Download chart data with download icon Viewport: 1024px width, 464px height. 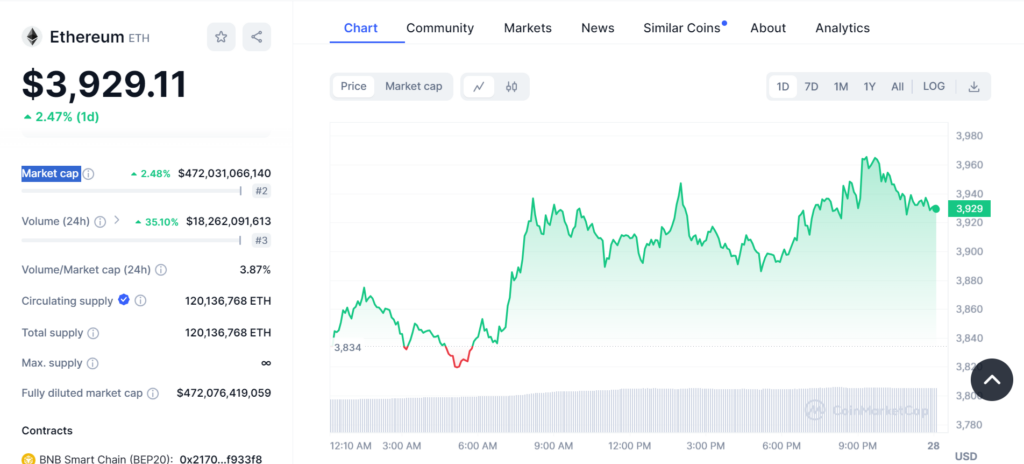point(974,86)
